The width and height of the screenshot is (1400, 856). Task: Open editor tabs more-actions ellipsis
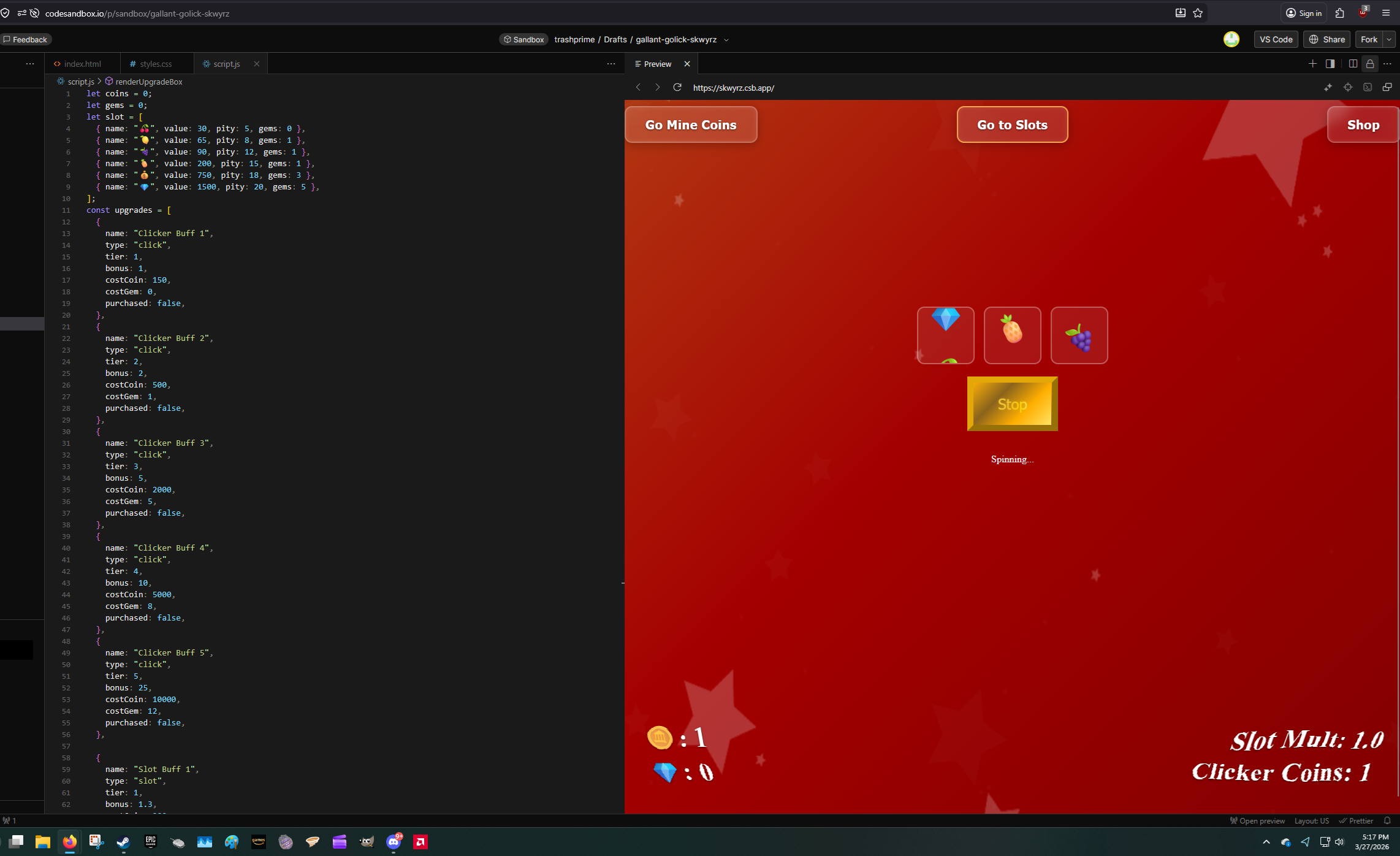[611, 64]
